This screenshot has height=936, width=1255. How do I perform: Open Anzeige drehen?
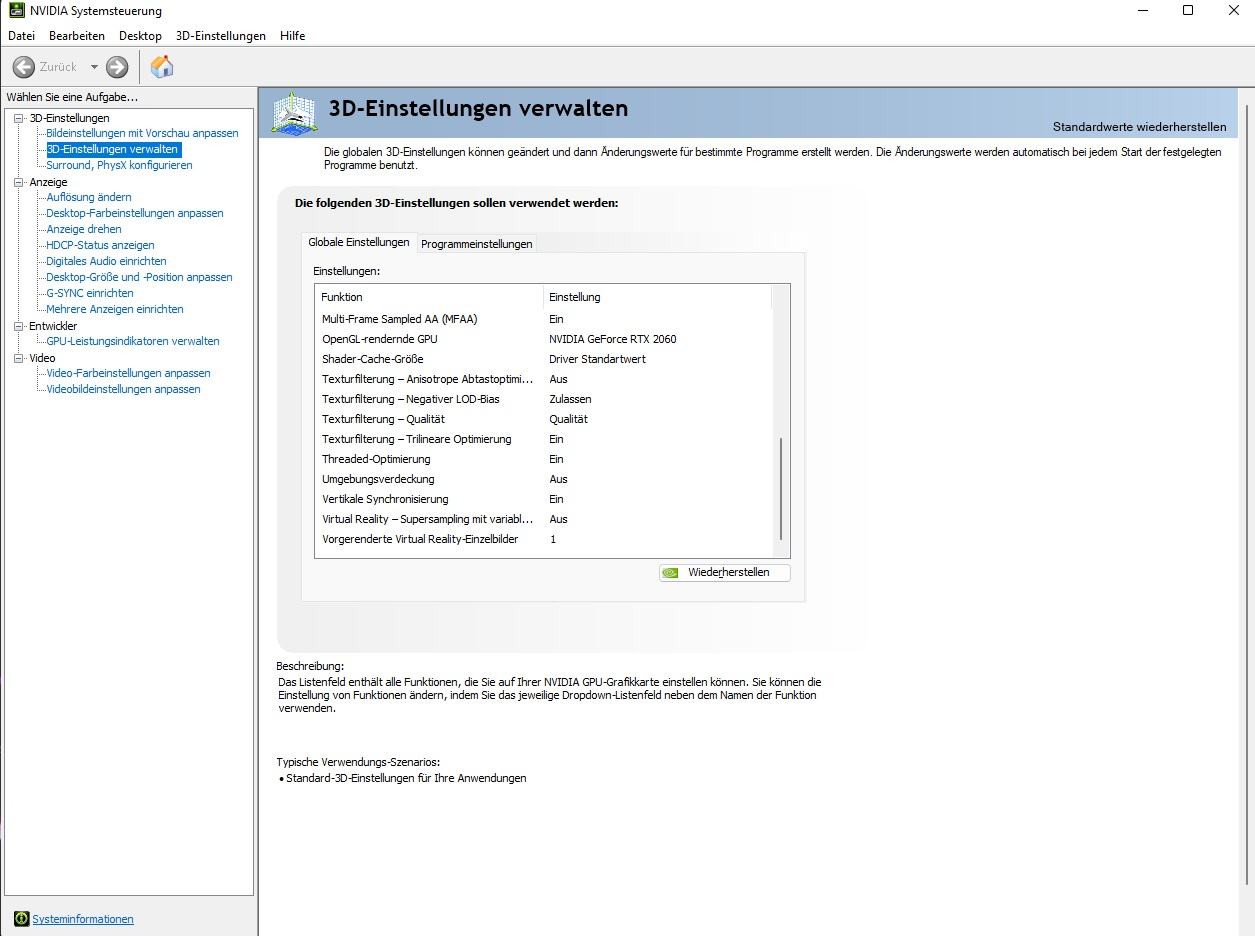click(84, 229)
